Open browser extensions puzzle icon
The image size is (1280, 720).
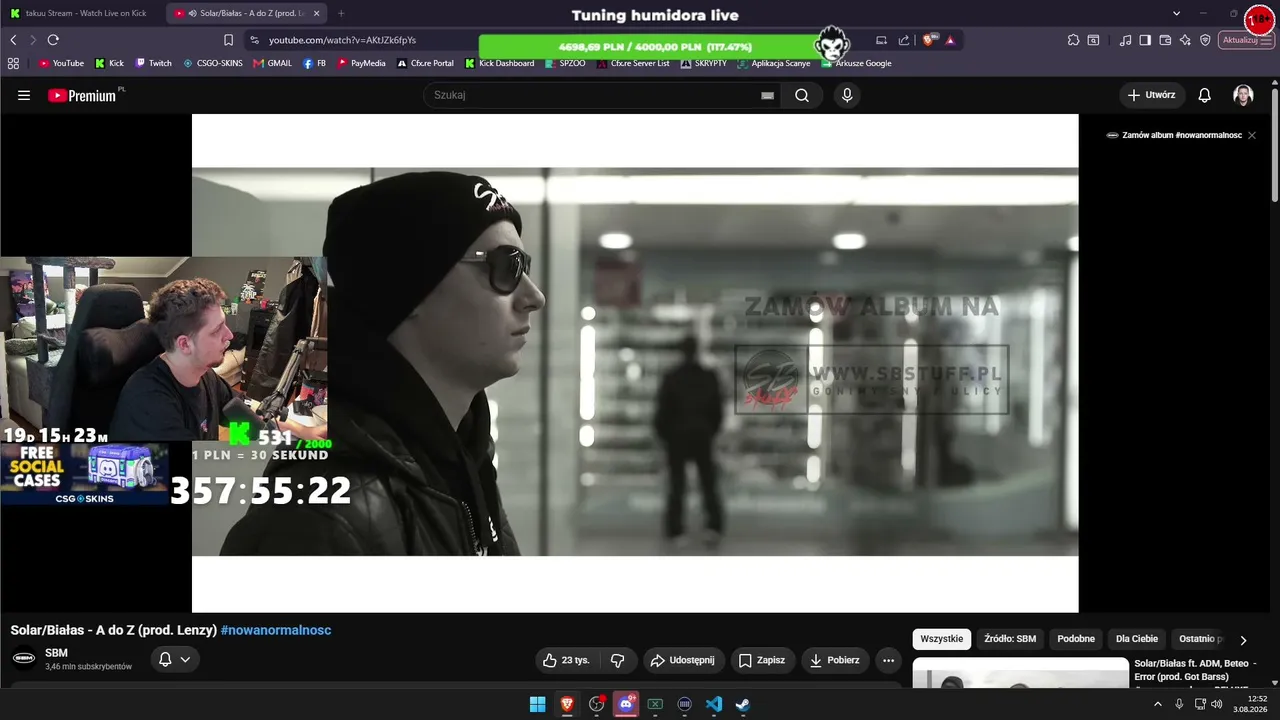click(x=1073, y=40)
